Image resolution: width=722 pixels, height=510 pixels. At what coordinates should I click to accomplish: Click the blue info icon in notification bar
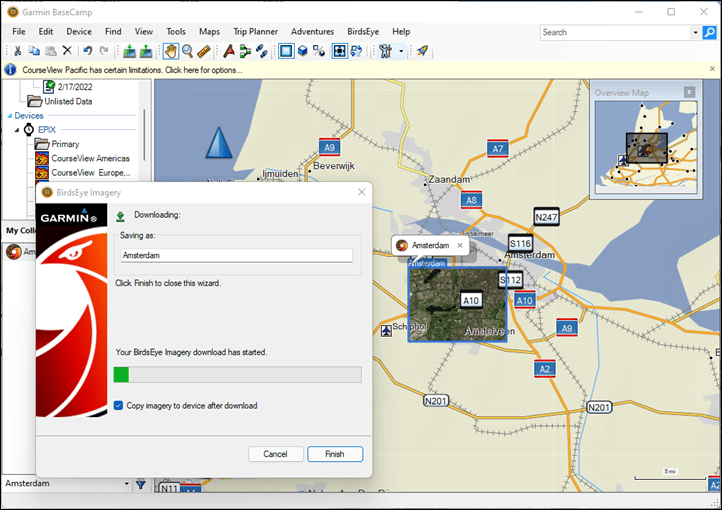[10, 70]
